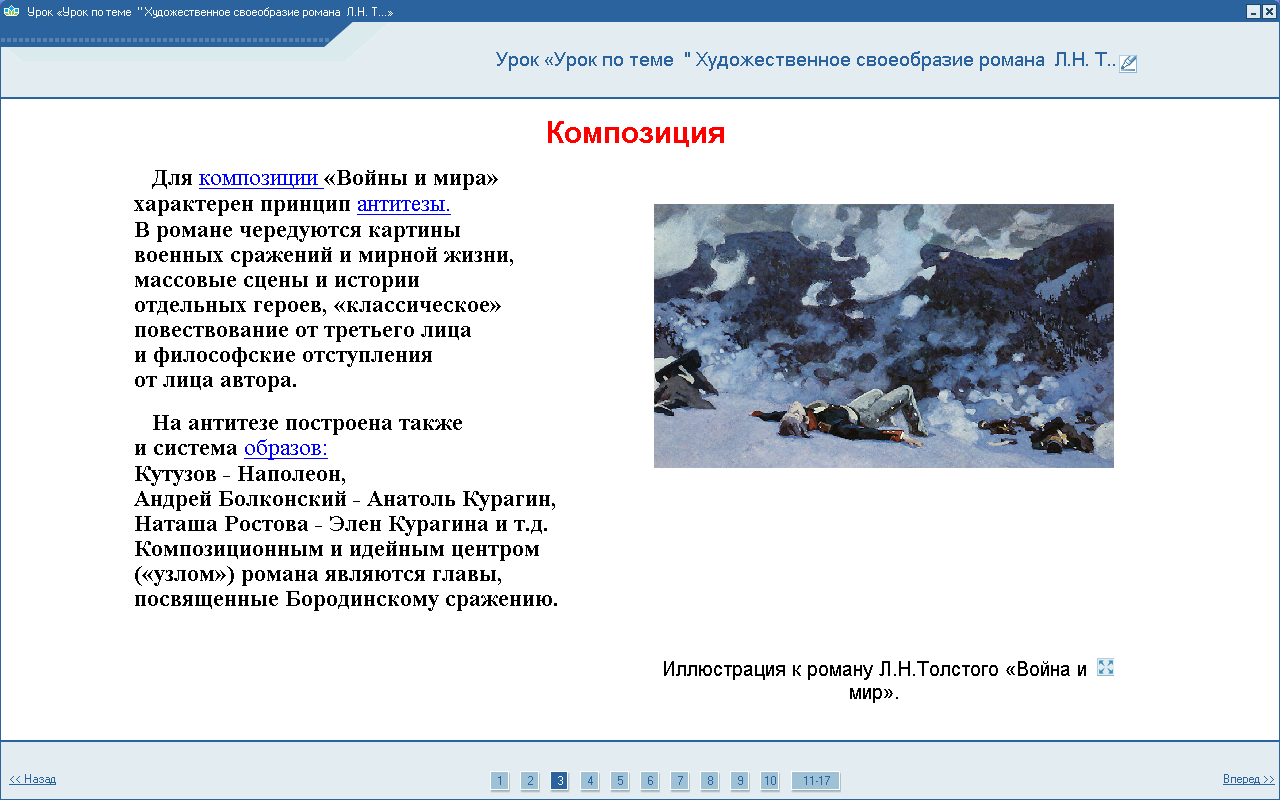This screenshot has width=1280, height=800.
Task: Close the lesson window
Action: tap(1269, 10)
